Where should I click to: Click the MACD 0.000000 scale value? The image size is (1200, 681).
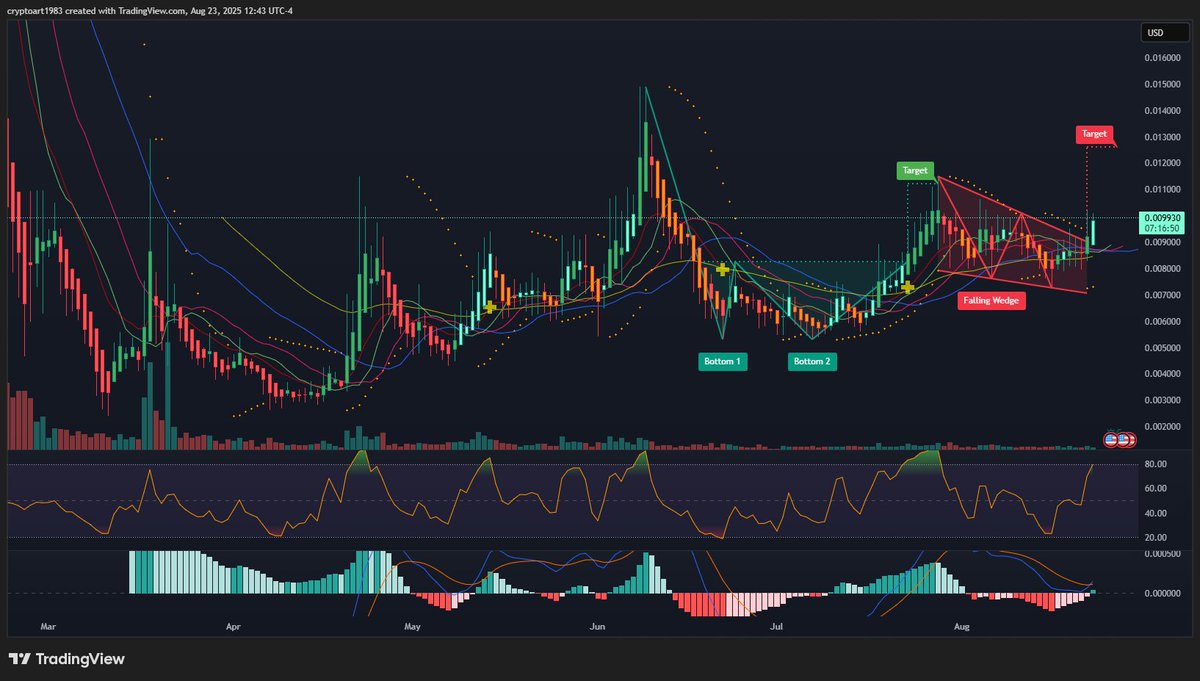tap(1163, 593)
